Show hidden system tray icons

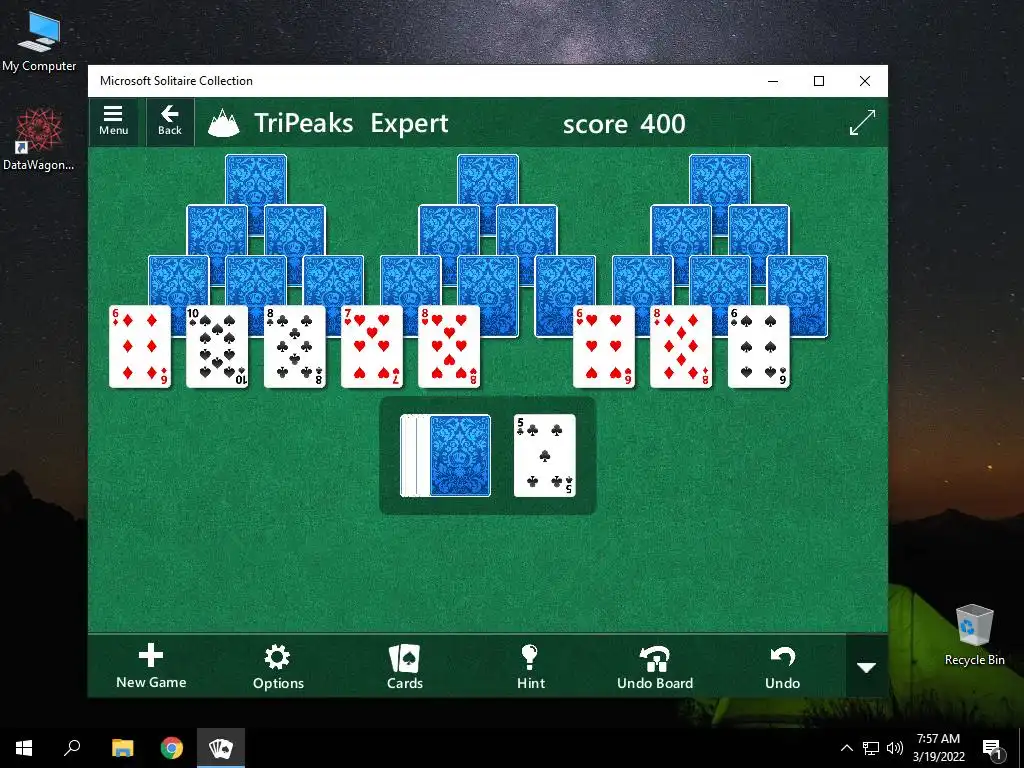pos(846,748)
